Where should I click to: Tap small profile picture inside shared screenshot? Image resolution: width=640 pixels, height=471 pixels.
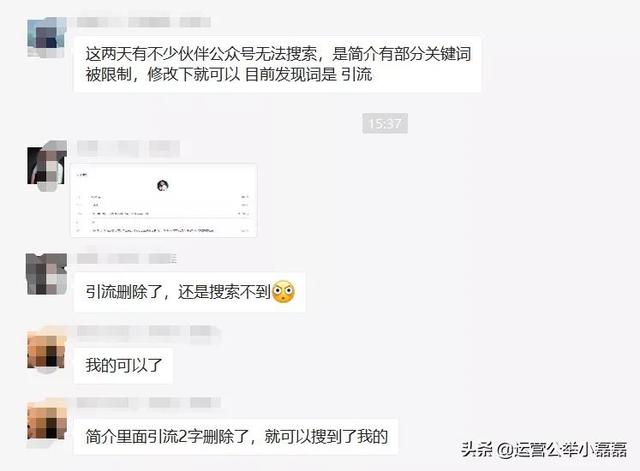pyautogui.click(x=163, y=186)
